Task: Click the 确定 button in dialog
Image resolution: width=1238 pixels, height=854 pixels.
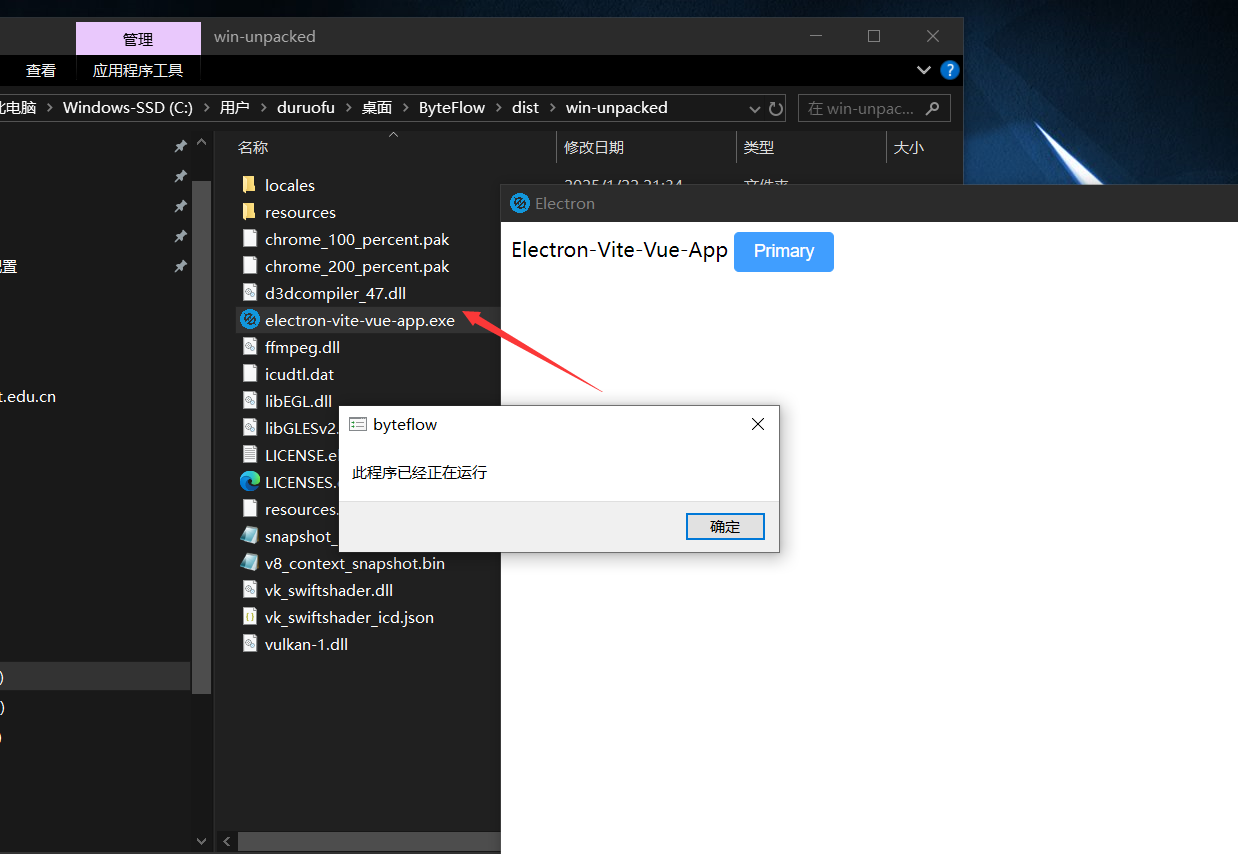Action: pyautogui.click(x=725, y=526)
